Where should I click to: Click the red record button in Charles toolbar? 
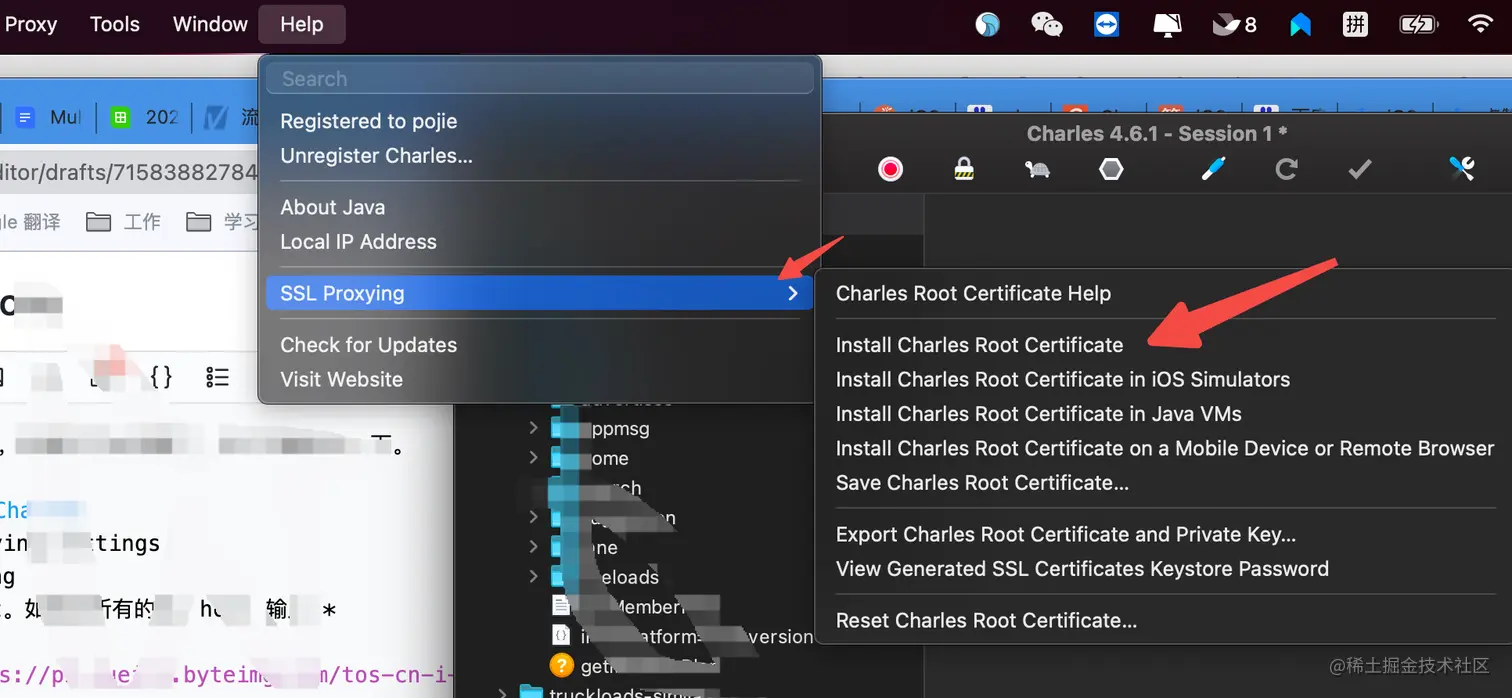(x=890, y=170)
